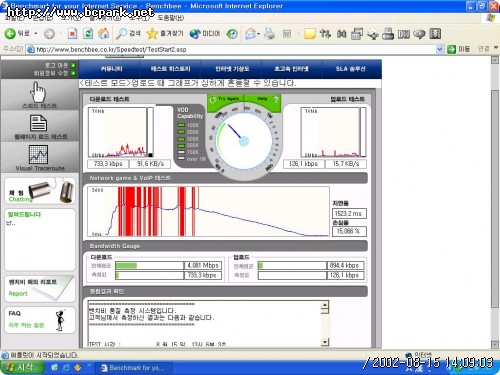Click the Try Again button above the gauge
The image size is (500, 375).
point(226,99)
